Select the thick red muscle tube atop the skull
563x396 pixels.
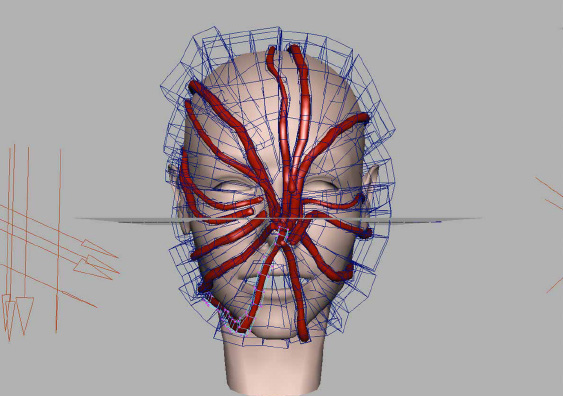(x=302, y=108)
